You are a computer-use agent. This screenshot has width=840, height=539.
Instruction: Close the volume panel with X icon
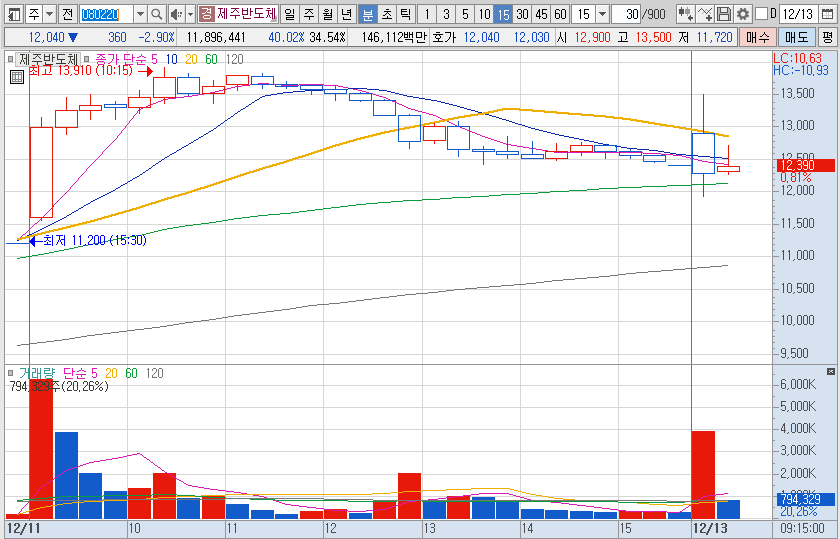831,371
